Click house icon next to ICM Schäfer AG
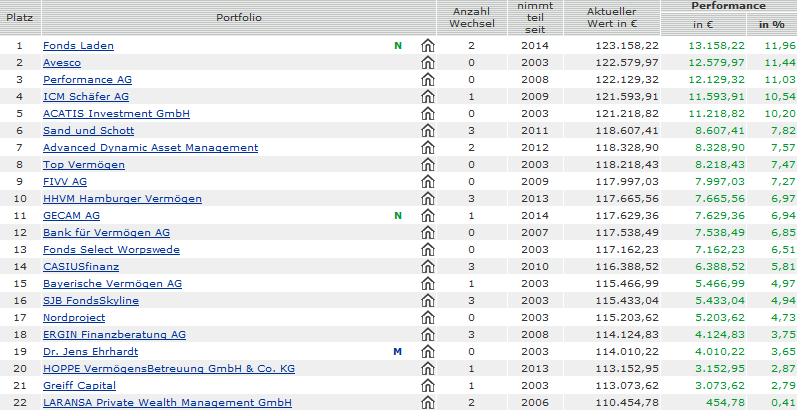This screenshot has height=416, width=806. pos(427,97)
